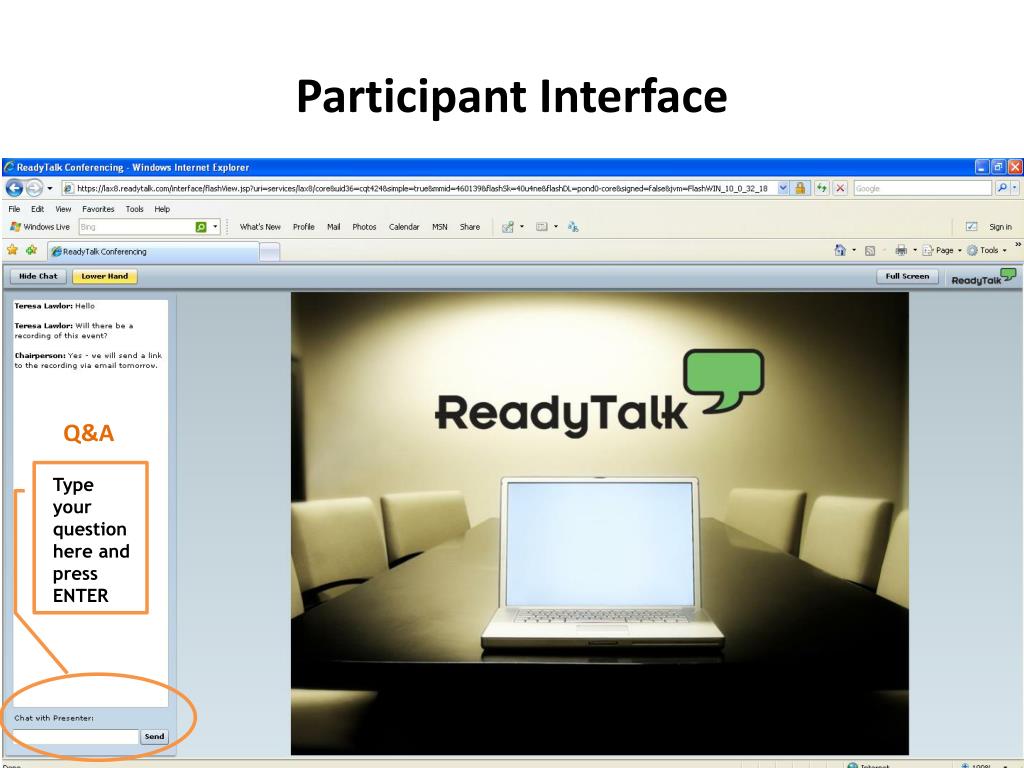Click Chairperson's reply about the recording link
The height and width of the screenshot is (768, 1024).
88,360
